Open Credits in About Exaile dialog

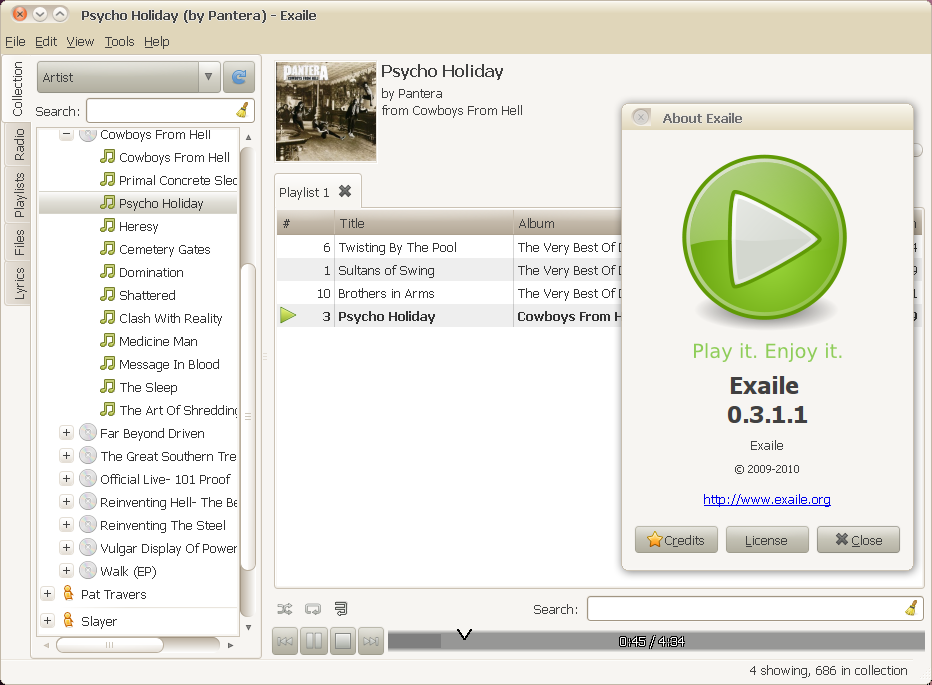pos(676,540)
